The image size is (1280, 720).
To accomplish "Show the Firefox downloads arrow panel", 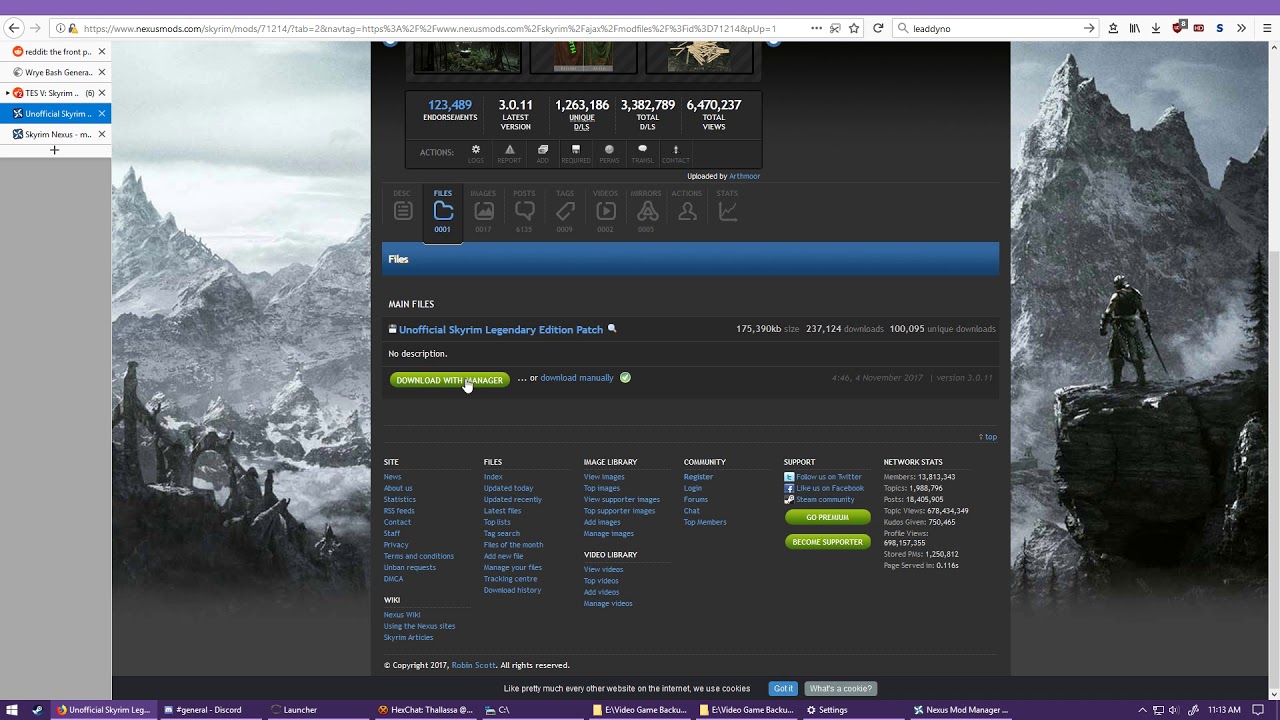I will click(x=1156, y=28).
